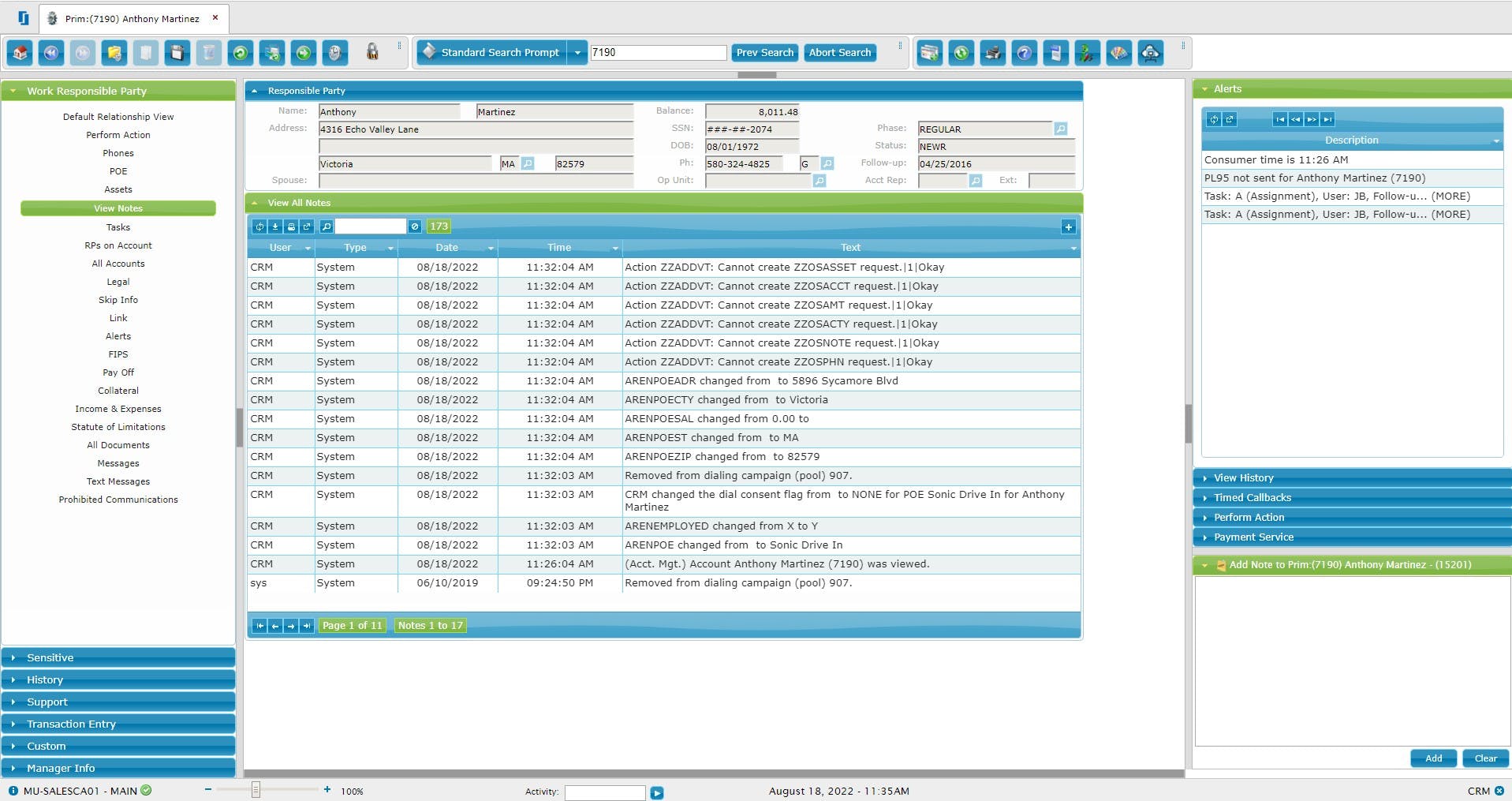Refresh the notes grid

pyautogui.click(x=259, y=226)
